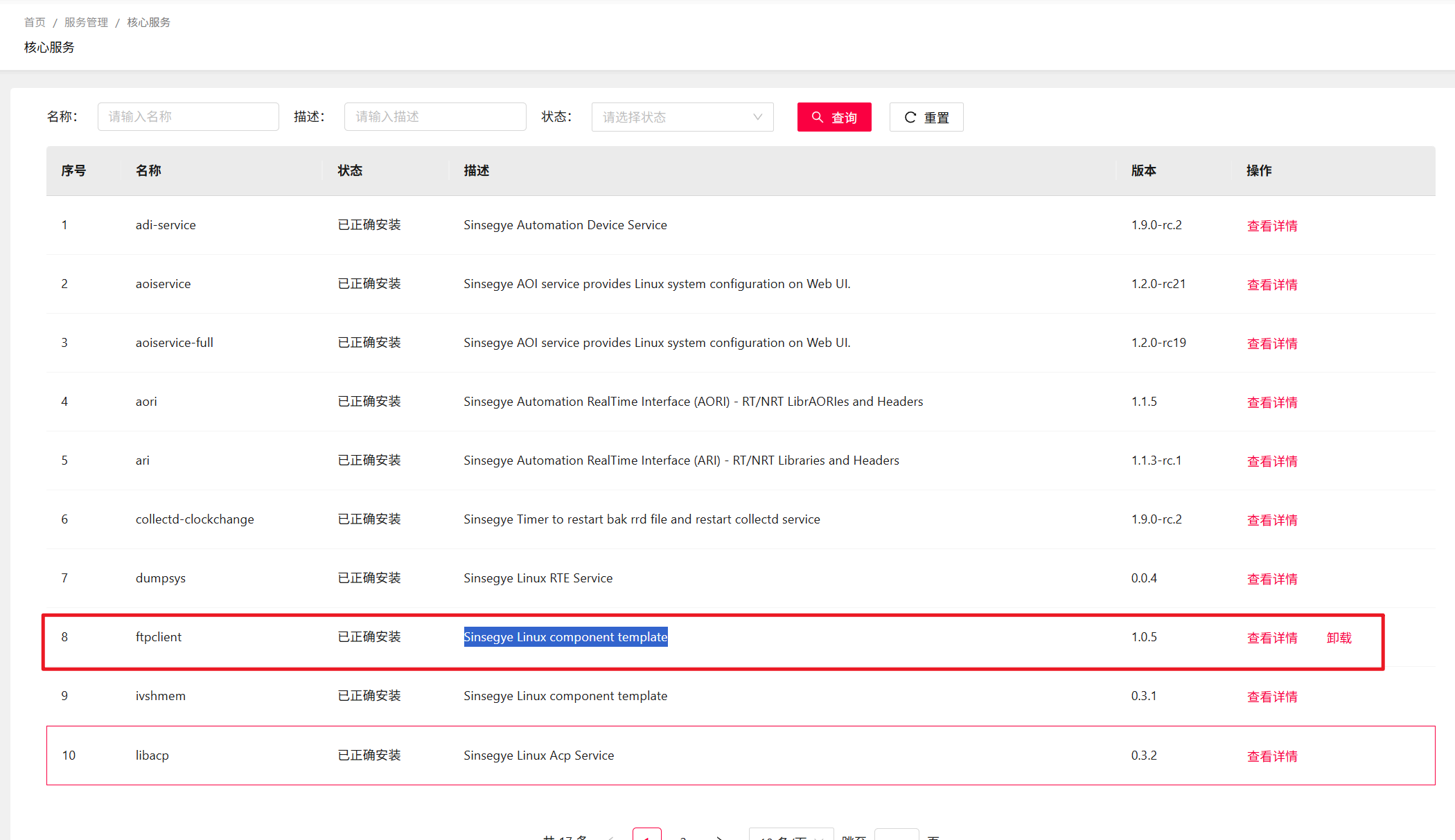Image resolution: width=1455 pixels, height=840 pixels.
Task: View details for ivshmem
Action: coord(1272,697)
